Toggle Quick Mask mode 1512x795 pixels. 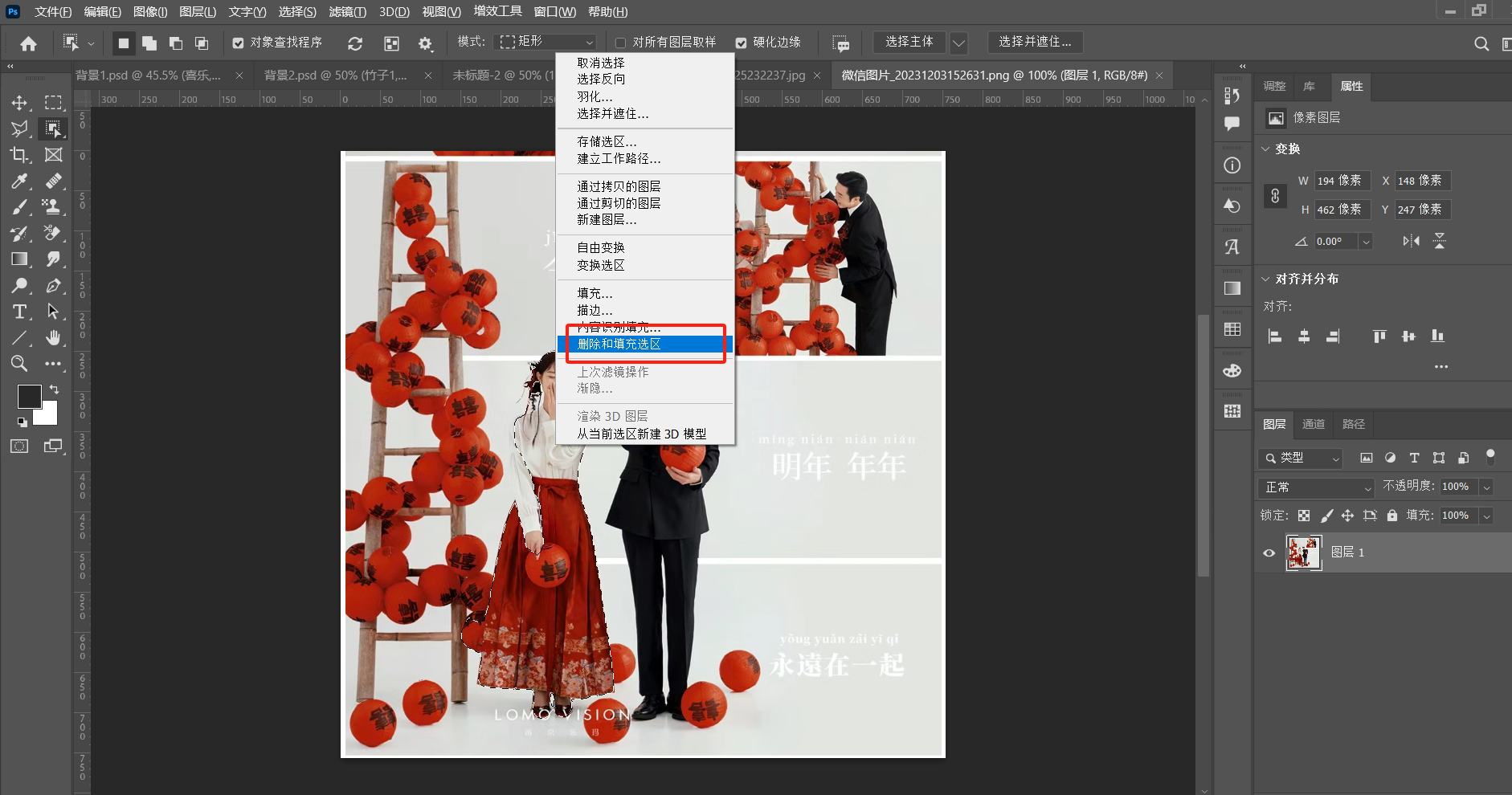(x=19, y=446)
